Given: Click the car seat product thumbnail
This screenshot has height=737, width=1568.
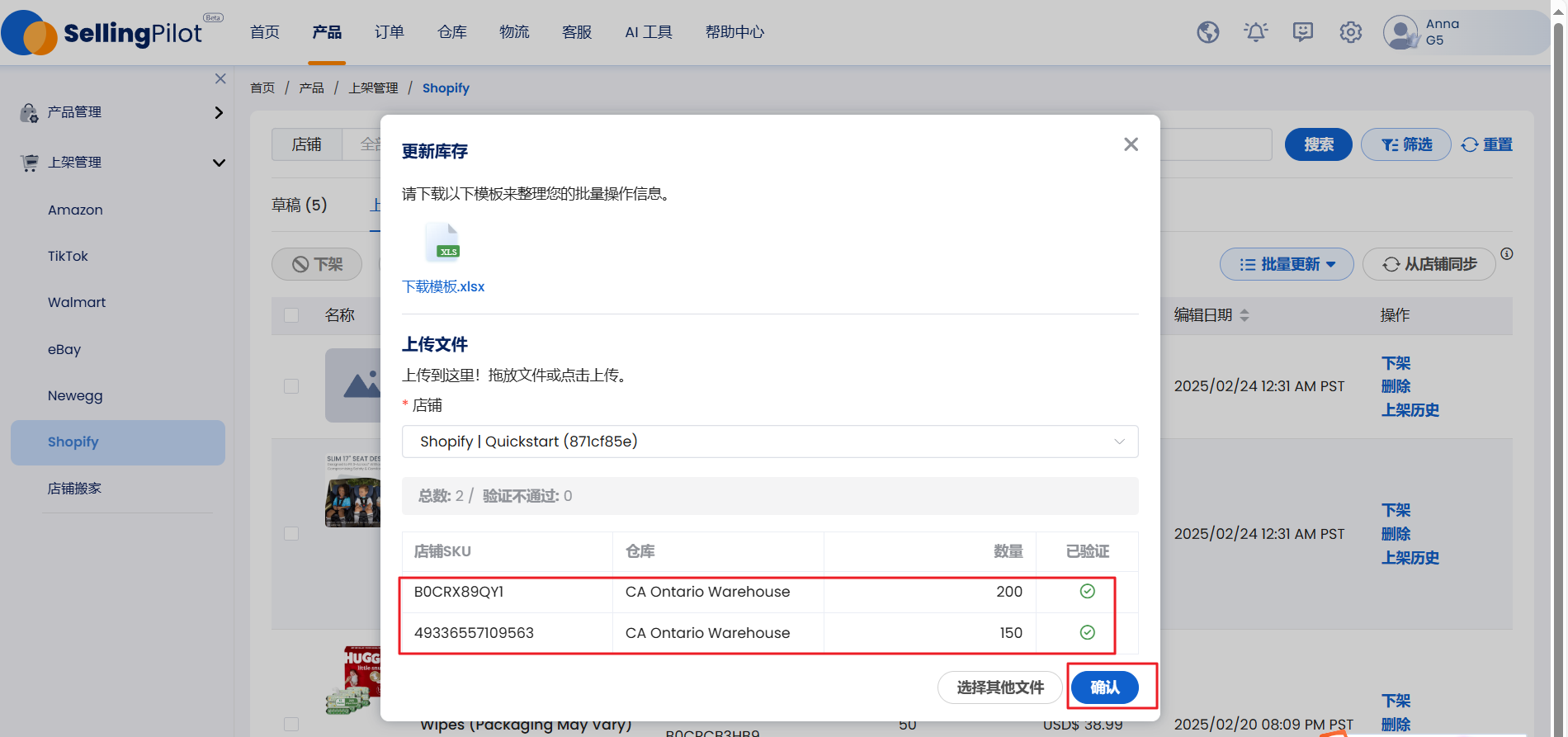Looking at the screenshot, I should tap(353, 489).
